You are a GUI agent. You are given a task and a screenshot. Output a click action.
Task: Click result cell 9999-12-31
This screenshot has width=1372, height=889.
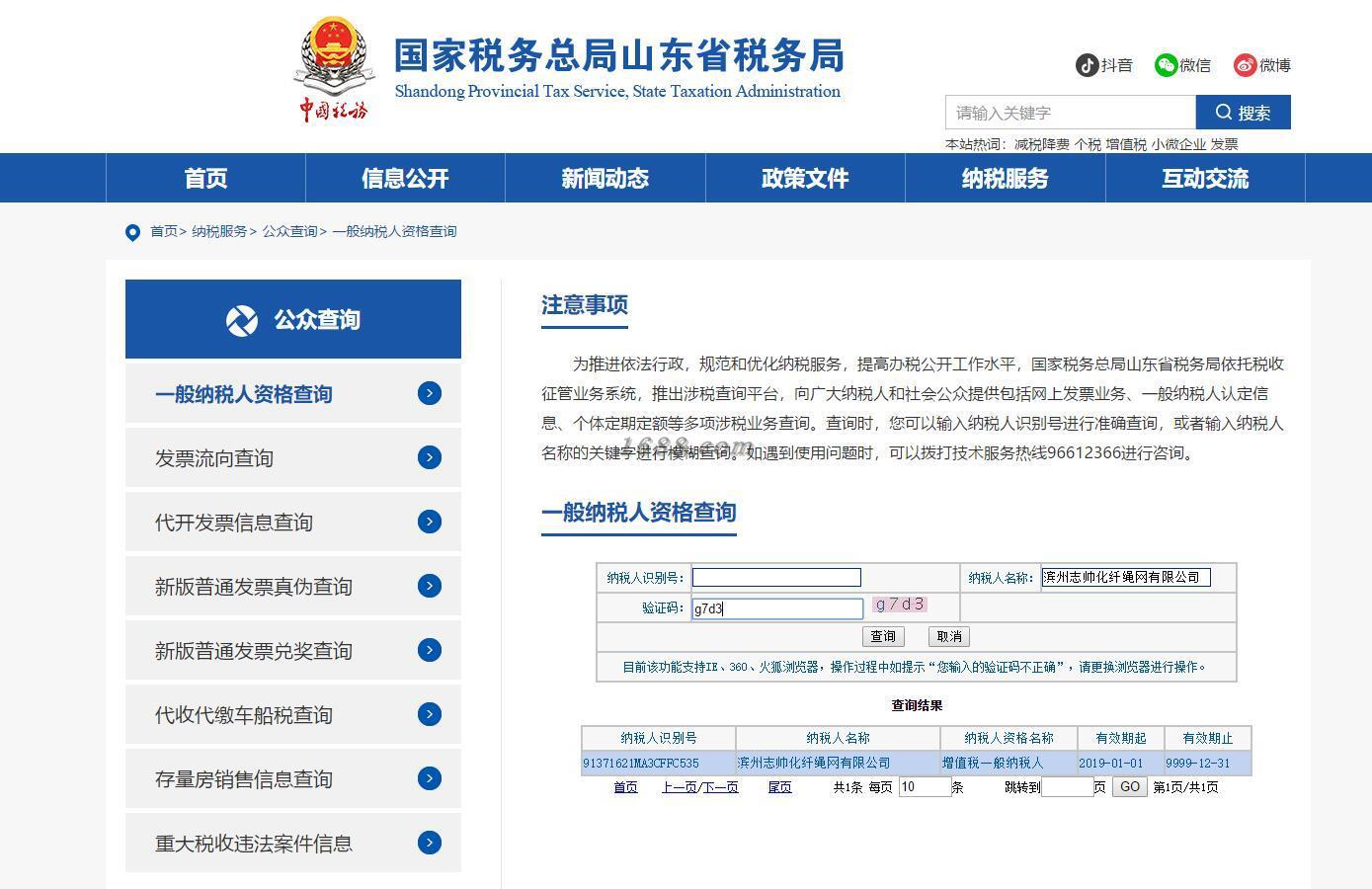(1208, 763)
